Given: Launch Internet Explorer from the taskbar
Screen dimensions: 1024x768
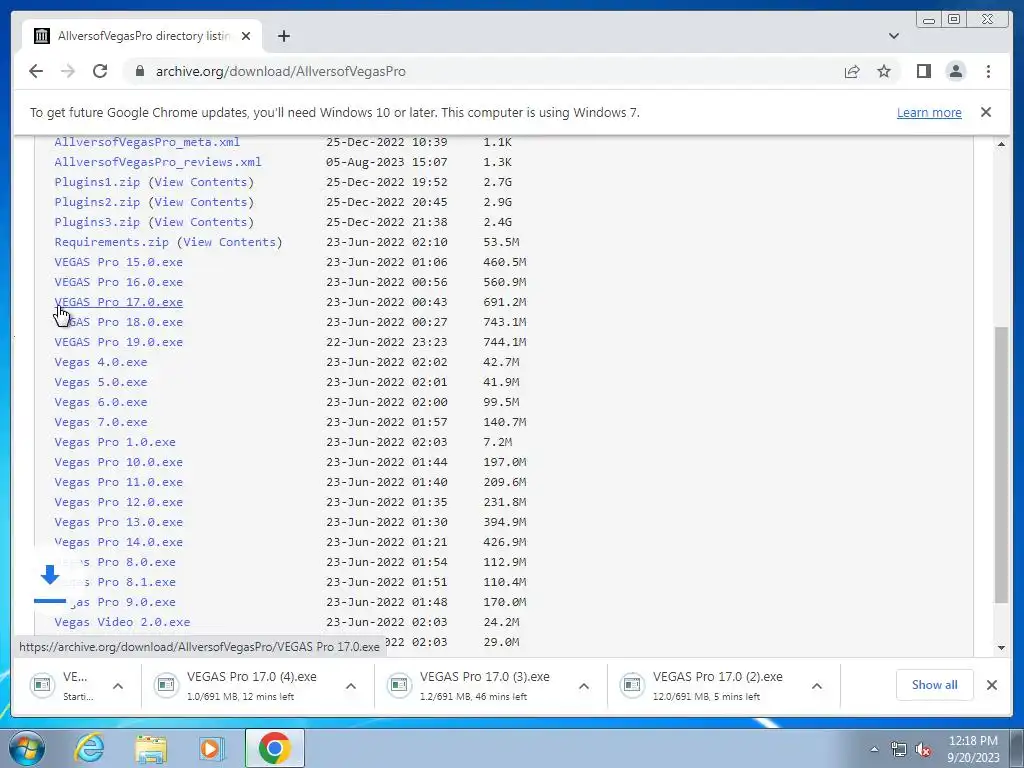Looking at the screenshot, I should [89, 748].
